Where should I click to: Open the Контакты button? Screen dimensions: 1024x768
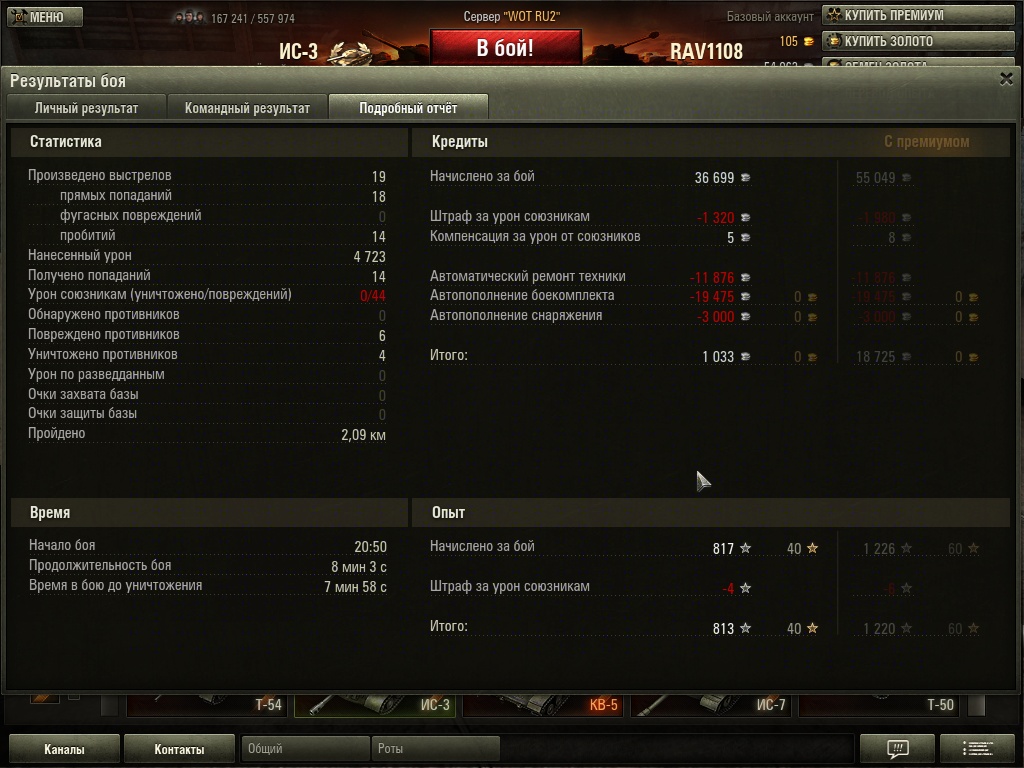[179, 749]
